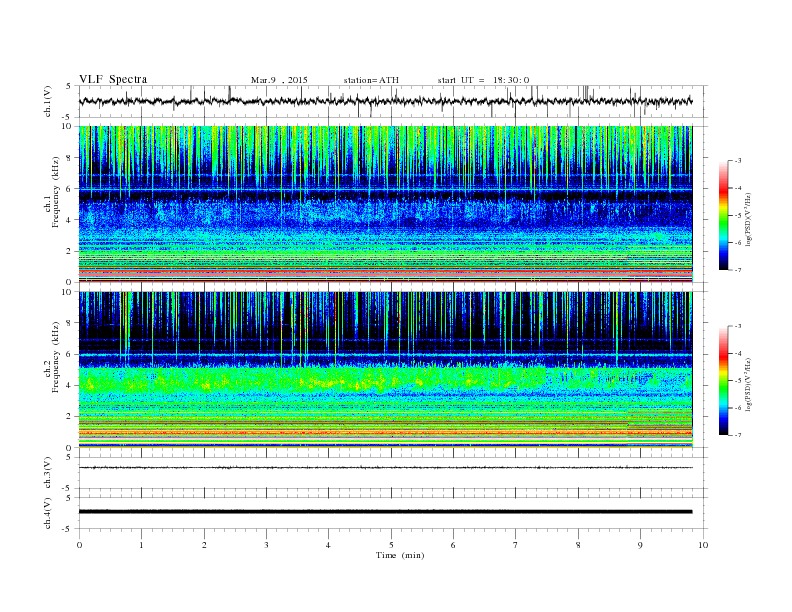Click time axis tick label "6"
The width and height of the screenshot is (792, 612).
coord(454,545)
